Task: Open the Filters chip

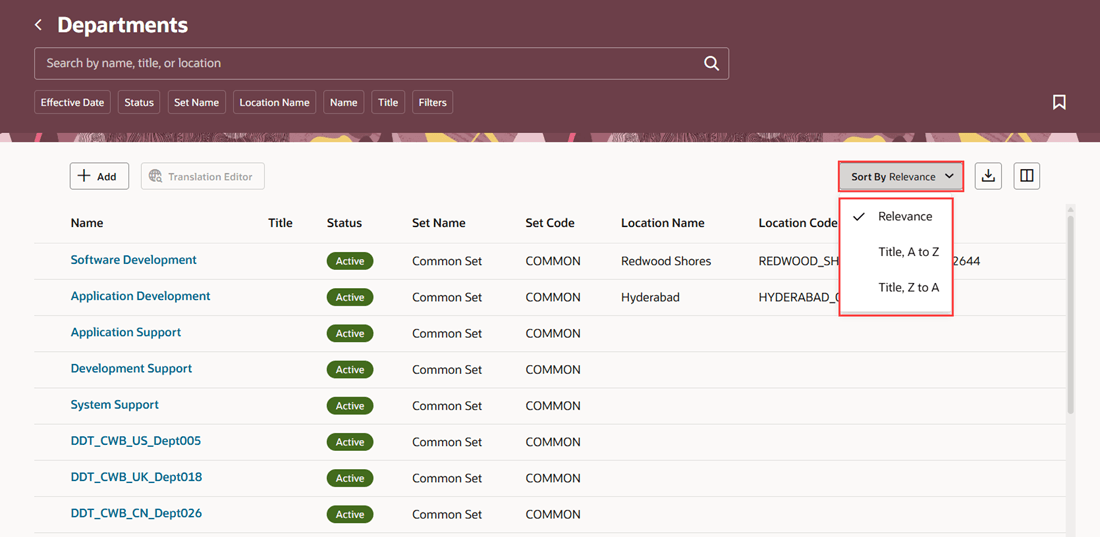Action: pos(433,102)
